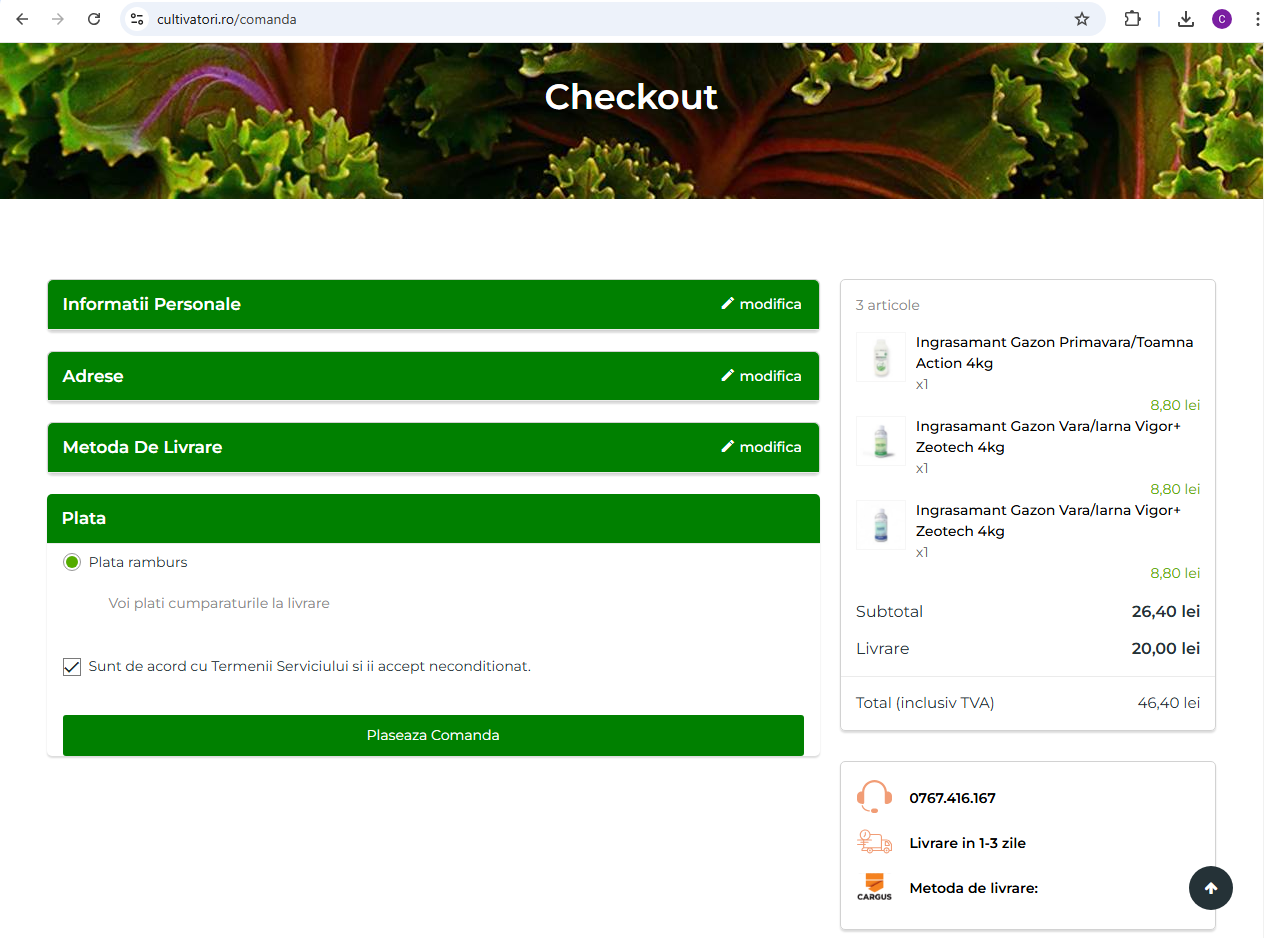Image resolution: width=1264 pixels, height=938 pixels.
Task: Click the Subtotal amount 26,40 lei
Action: click(x=1166, y=611)
